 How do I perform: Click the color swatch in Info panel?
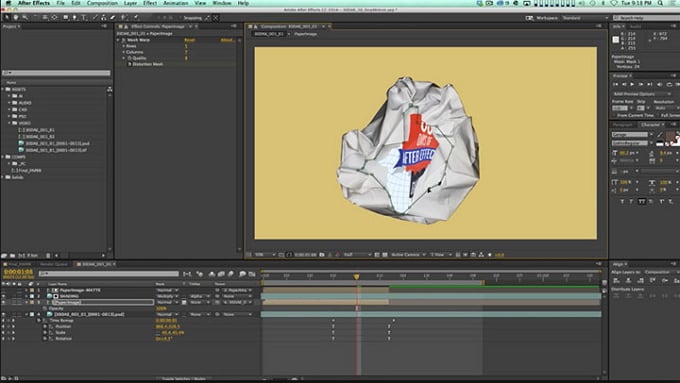point(615,39)
